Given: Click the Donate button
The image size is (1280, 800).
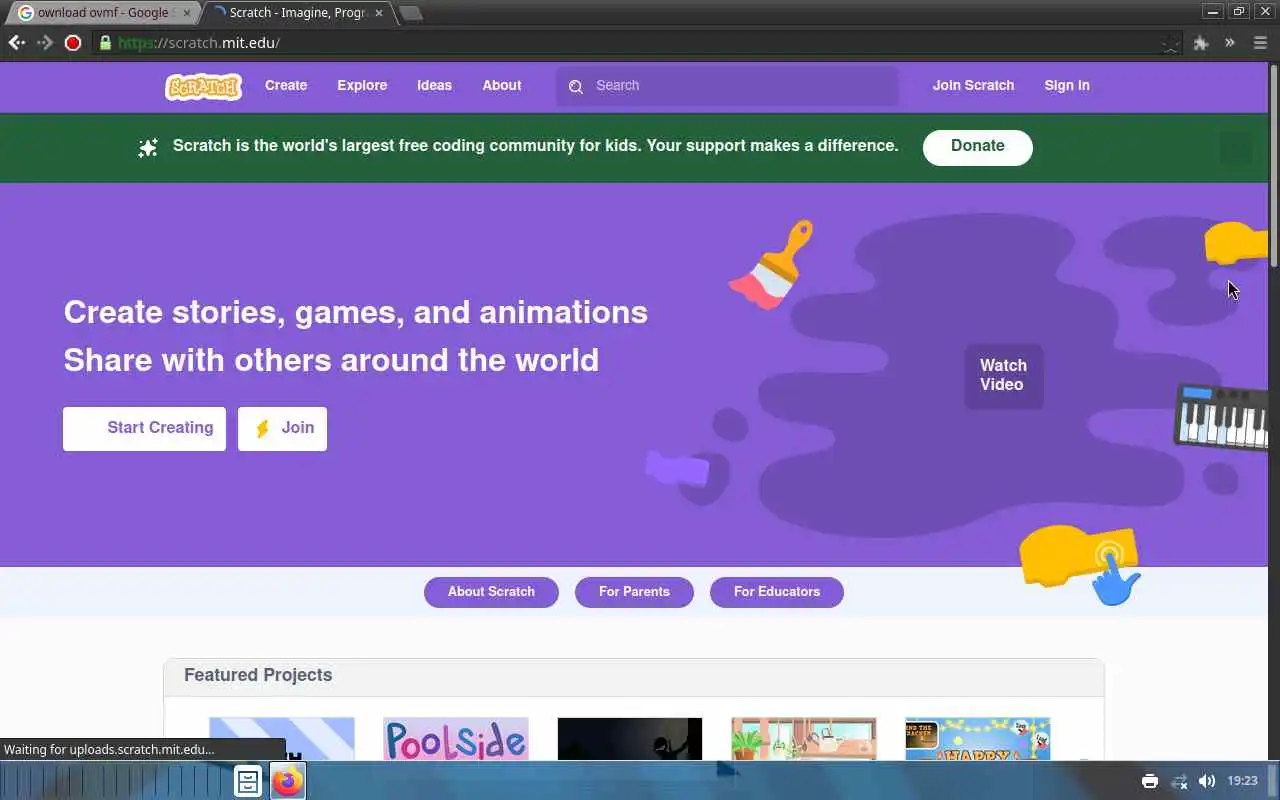Looking at the screenshot, I should 977,147.
